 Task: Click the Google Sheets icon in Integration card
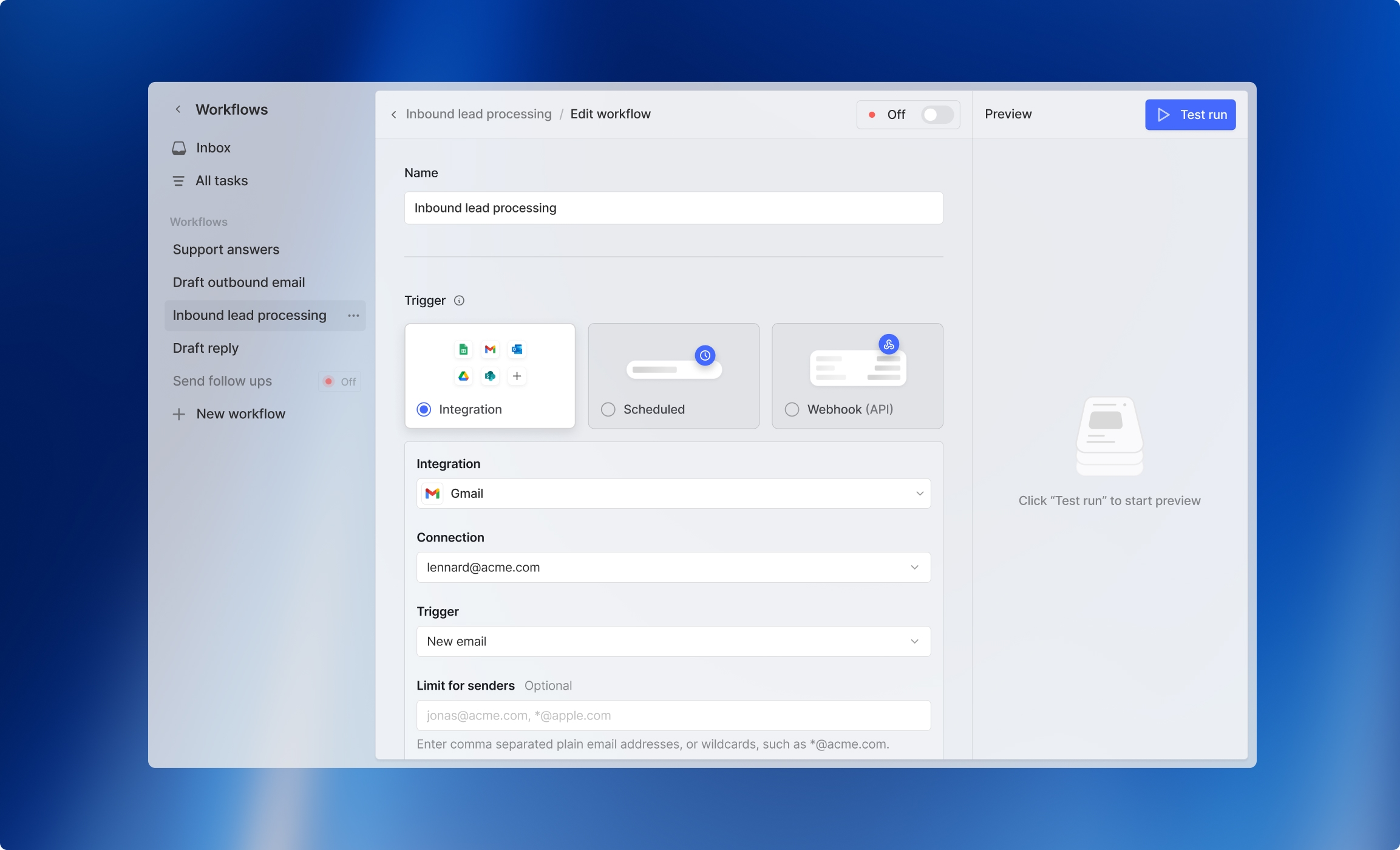[x=463, y=349]
